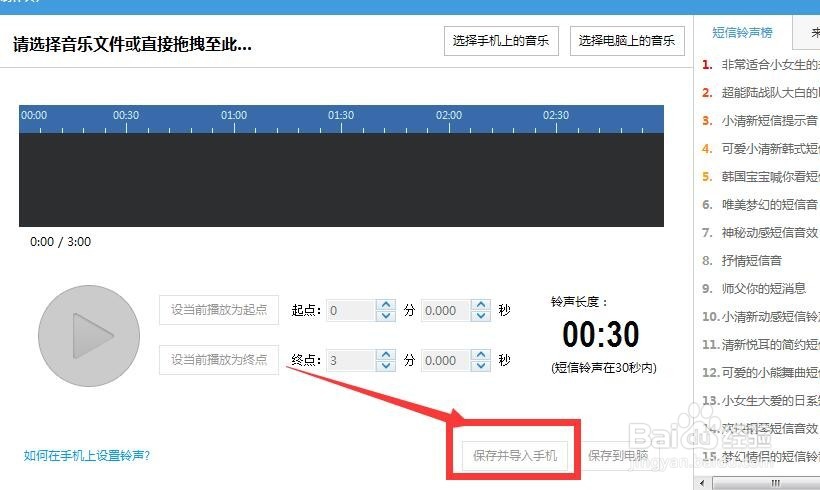Click 保存到电脑 button
Viewport: 820px width, 490px height.
click(x=618, y=455)
